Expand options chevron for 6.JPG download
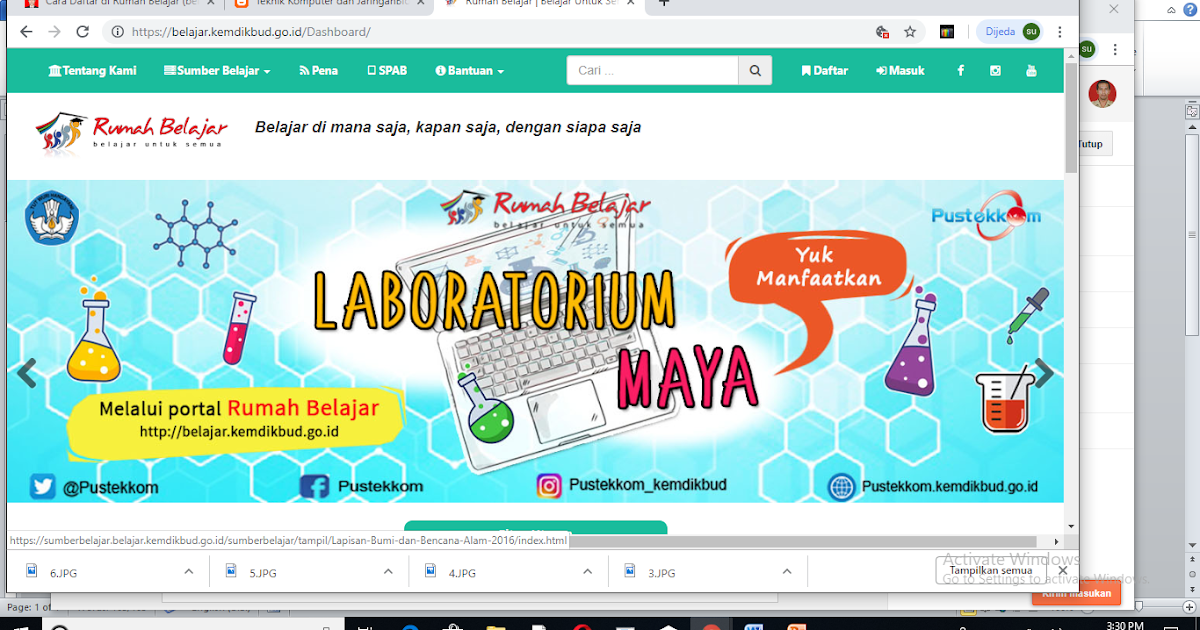1200x630 pixels. coord(188,572)
